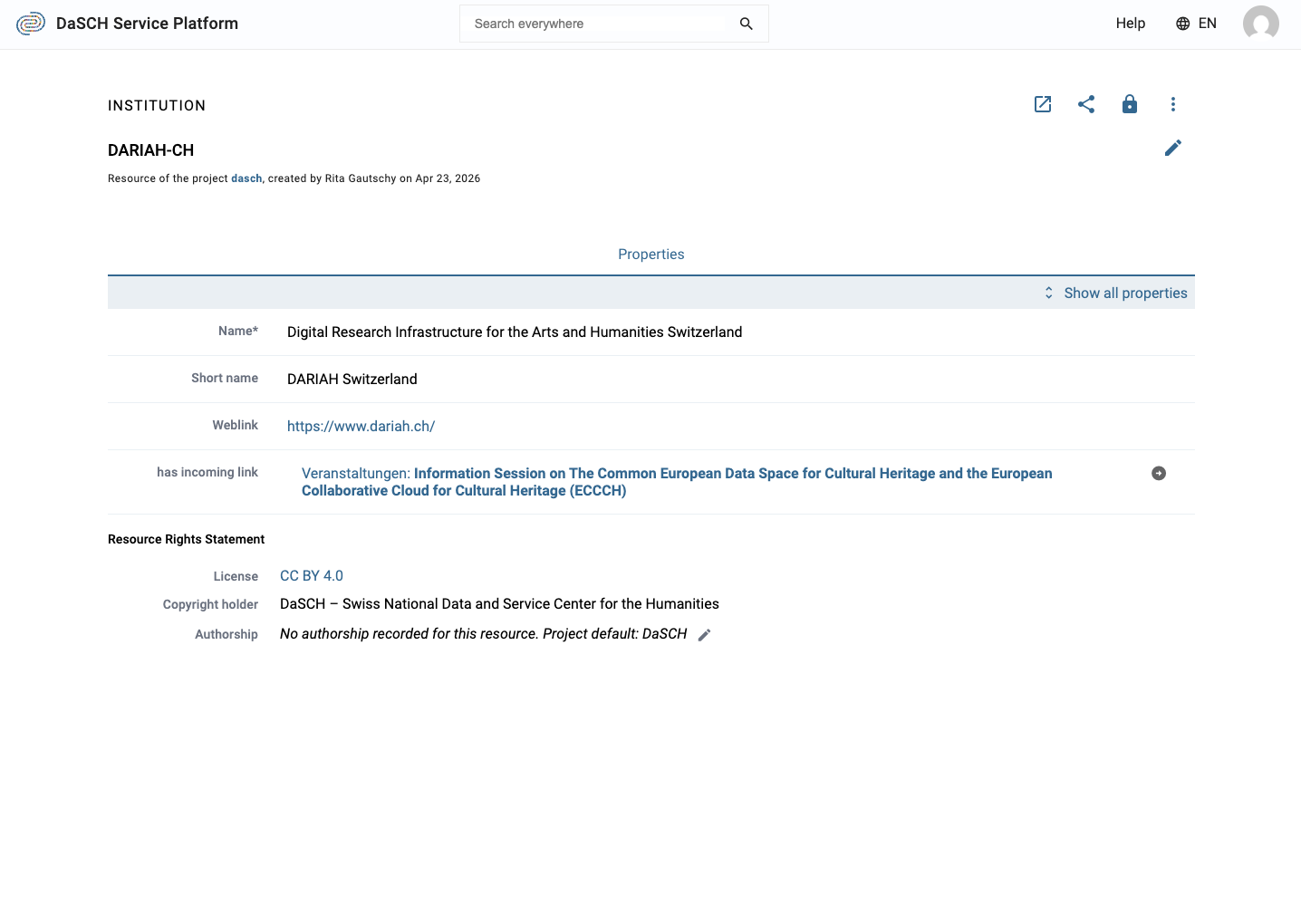This screenshot has height=924, width=1301.
Task: Open resource in new tab icon
Action: (1043, 104)
